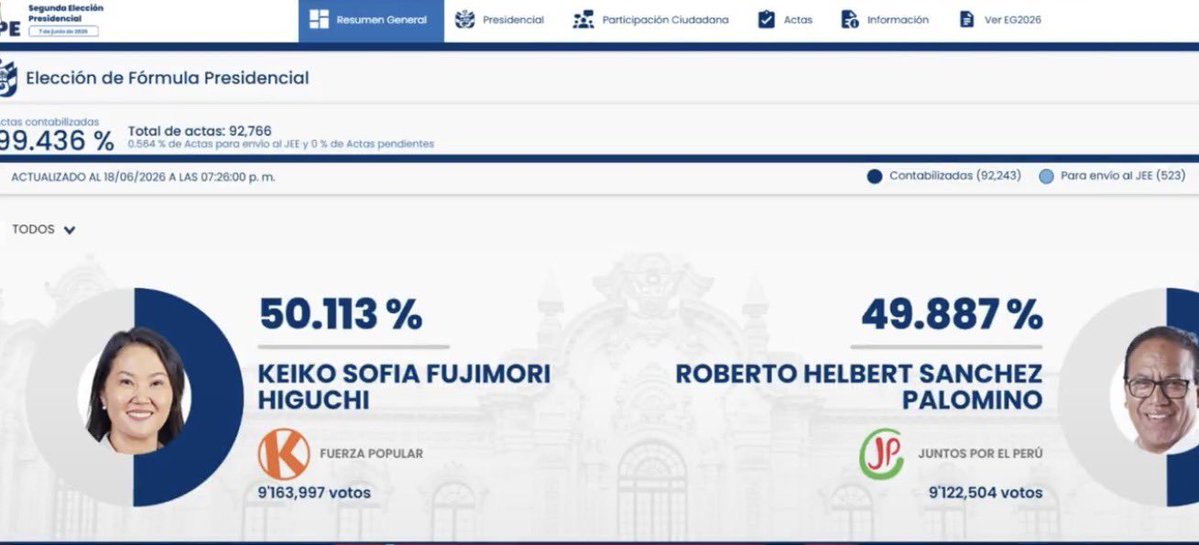The height and width of the screenshot is (545, 1199).
Task: Click the Presidencial shield icon
Action: coord(464,20)
